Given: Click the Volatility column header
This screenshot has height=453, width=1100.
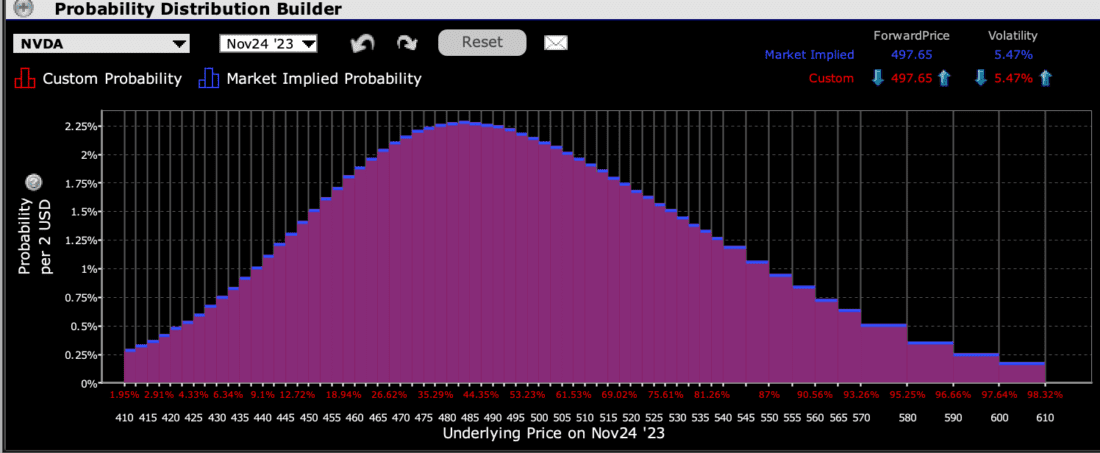Looking at the screenshot, I should pos(1012,36).
